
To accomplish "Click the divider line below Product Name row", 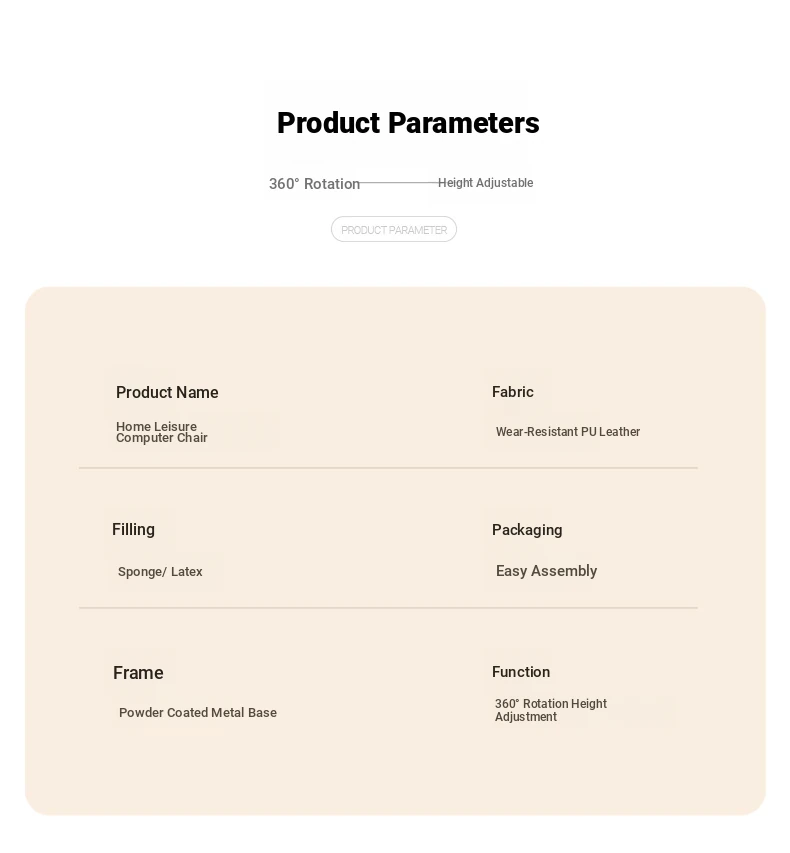I will point(388,467).
